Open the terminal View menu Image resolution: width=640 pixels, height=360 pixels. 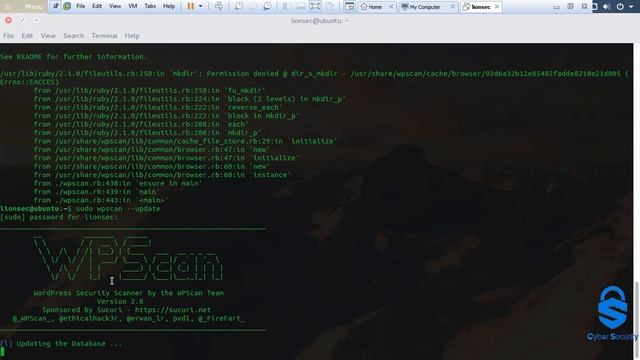pyautogui.click(x=48, y=36)
